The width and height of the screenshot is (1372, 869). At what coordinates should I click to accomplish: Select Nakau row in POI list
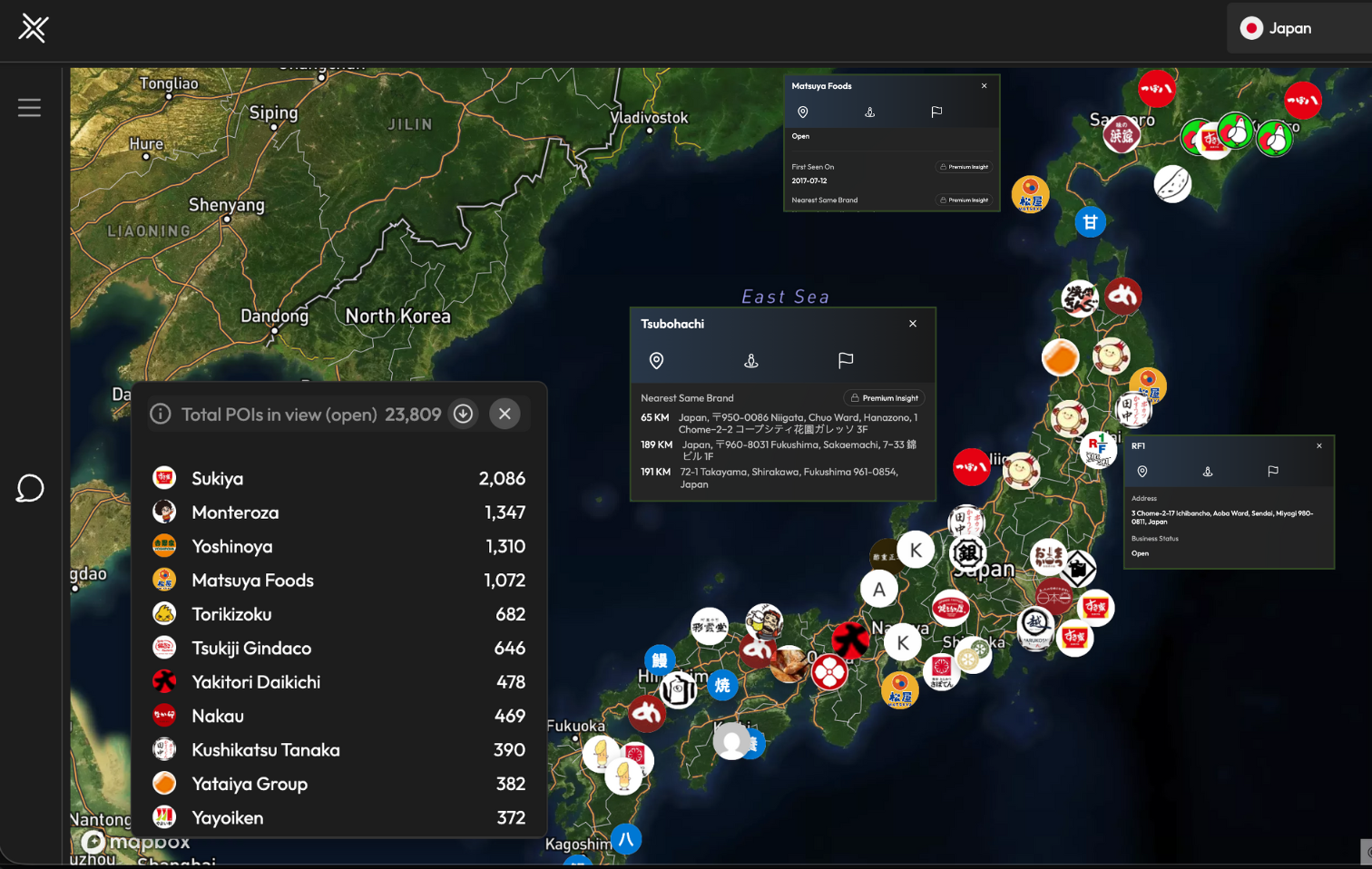click(338, 716)
